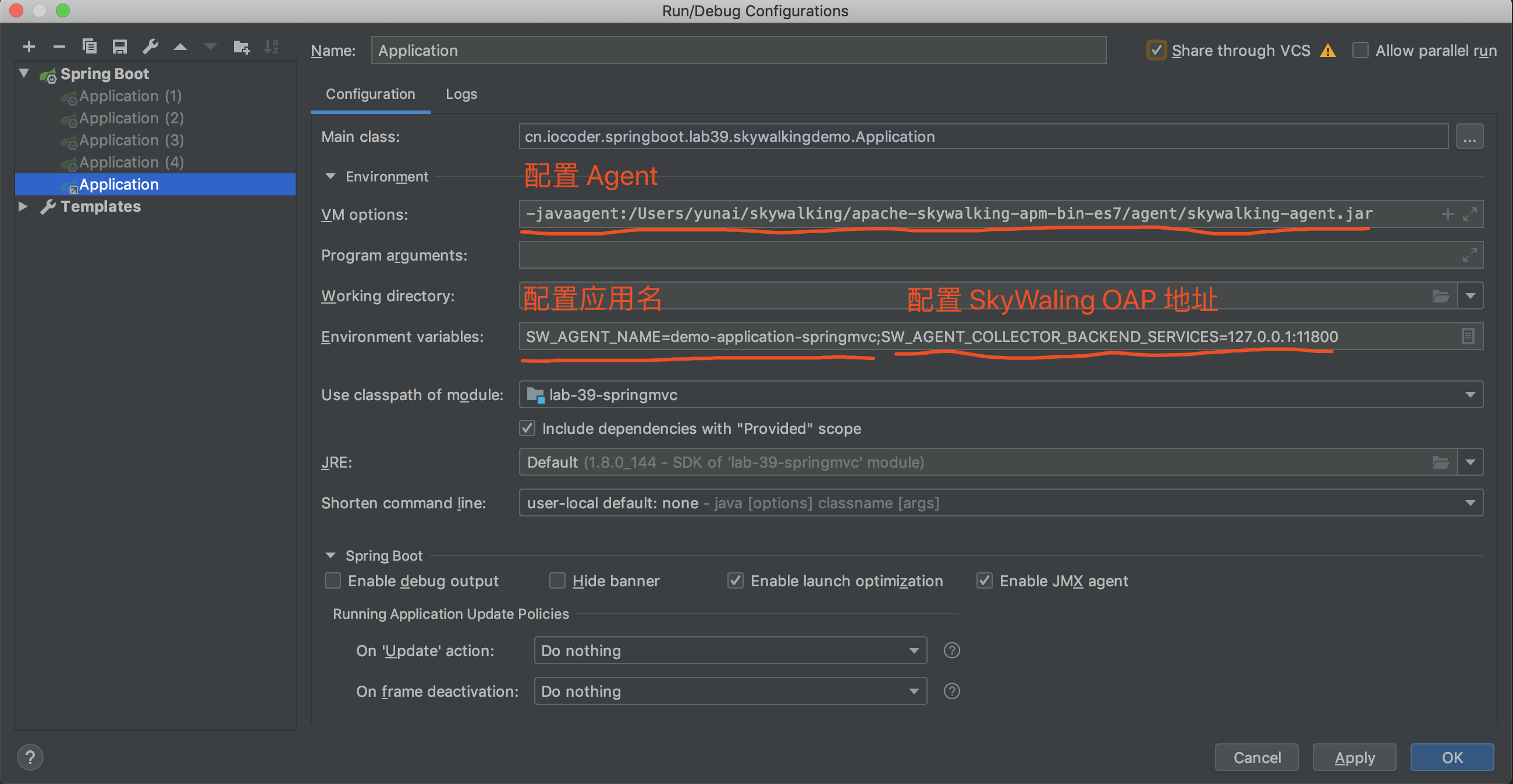
Task: Save the Application configuration
Action: tap(120, 47)
